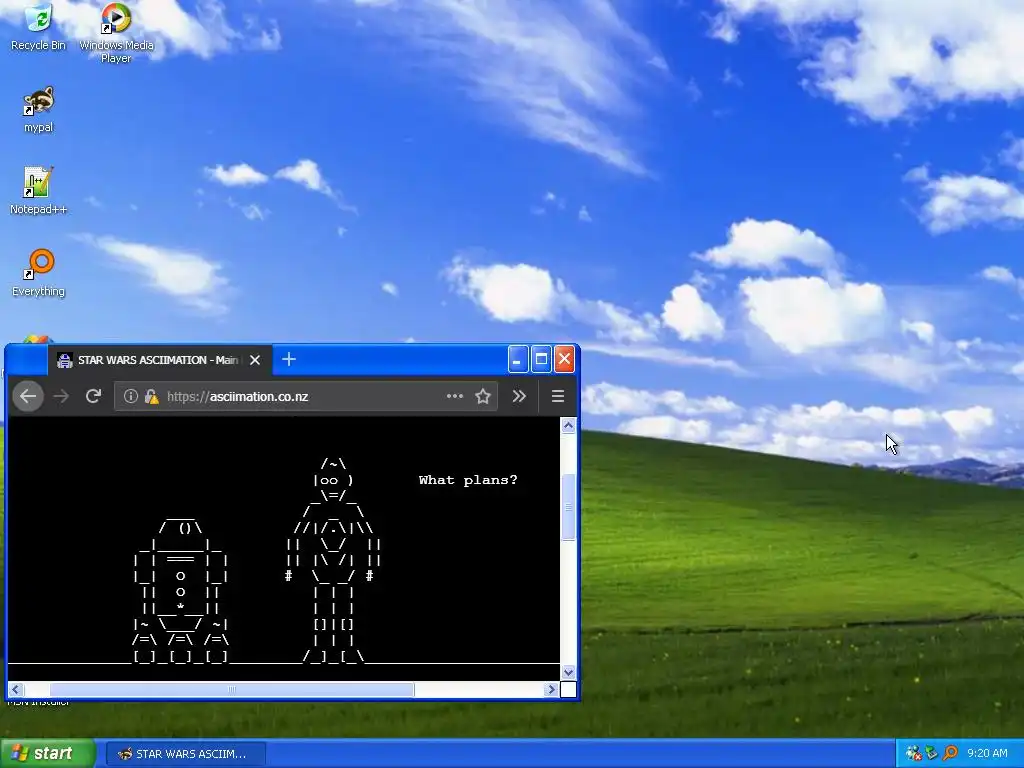Click the leftmost system tray icon
The height and width of the screenshot is (768, 1024).
[x=914, y=753]
